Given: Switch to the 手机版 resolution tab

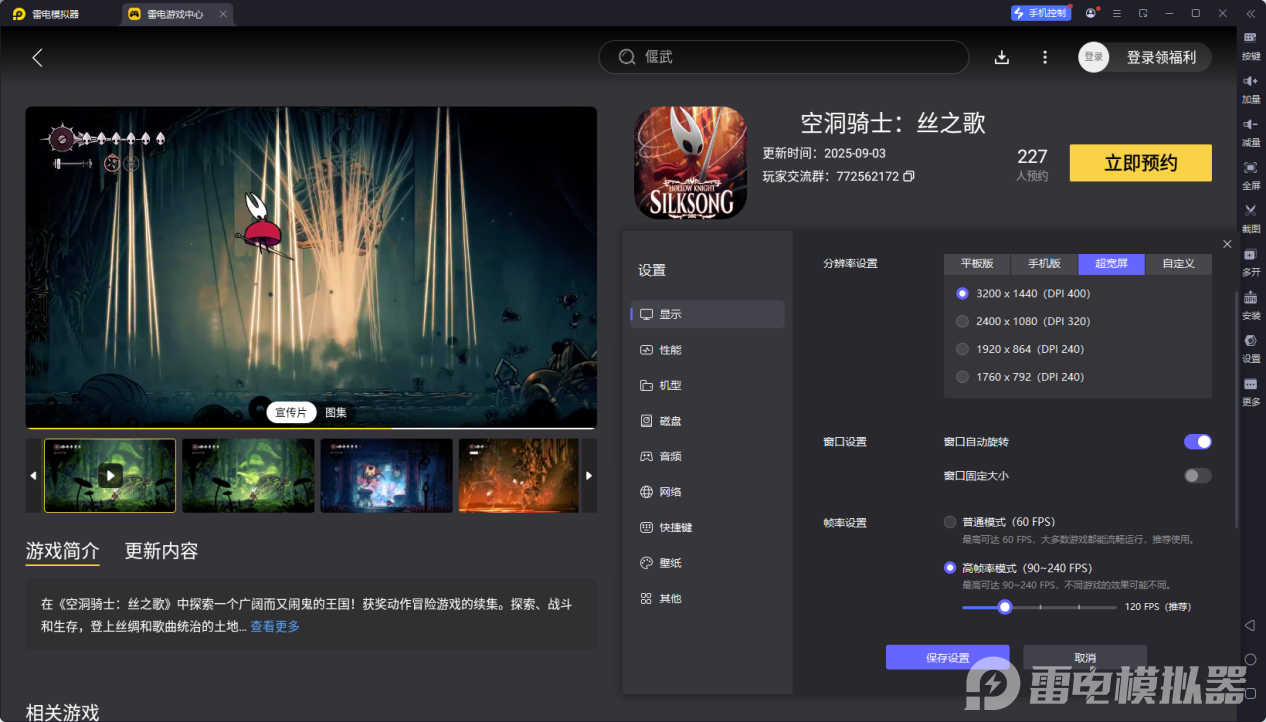Looking at the screenshot, I should (1044, 264).
